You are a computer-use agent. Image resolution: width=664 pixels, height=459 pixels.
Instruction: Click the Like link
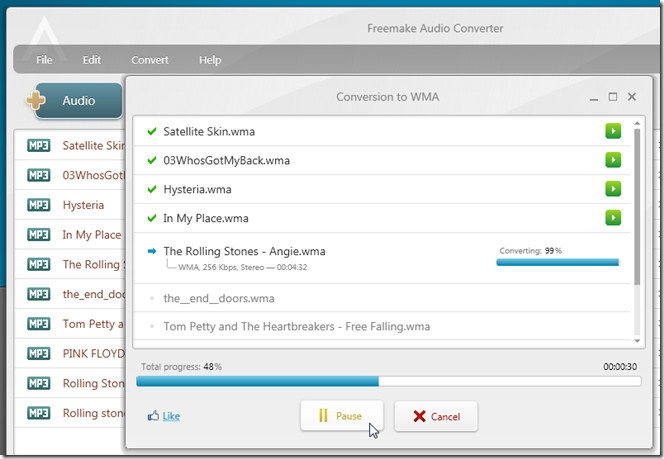(171, 416)
